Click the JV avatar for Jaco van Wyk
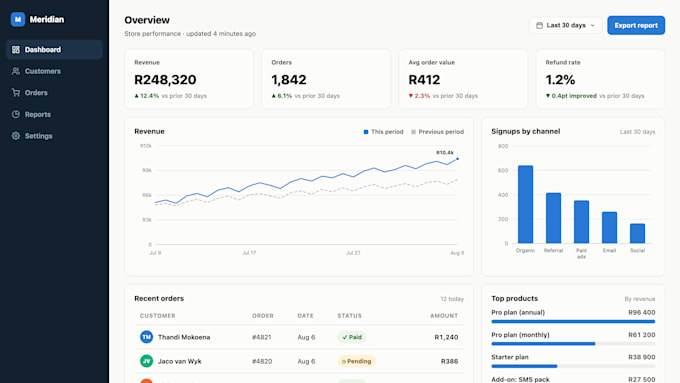The width and height of the screenshot is (680, 383). click(x=147, y=361)
